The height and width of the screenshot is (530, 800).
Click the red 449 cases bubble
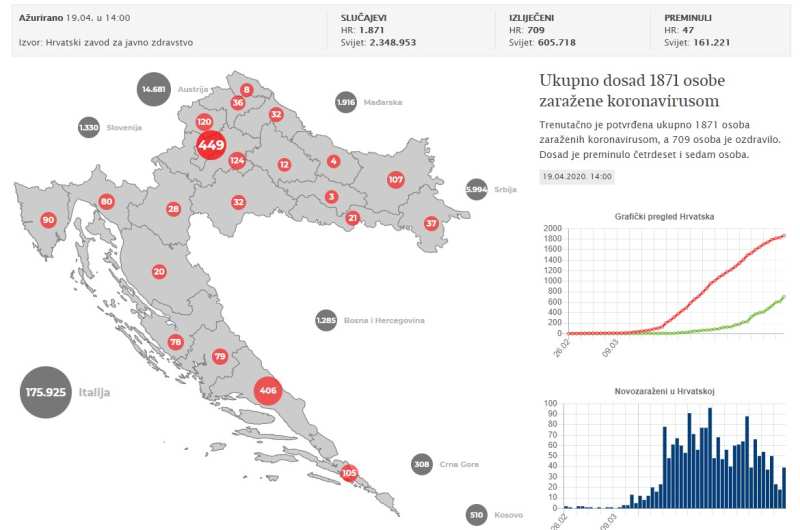[x=210, y=146]
